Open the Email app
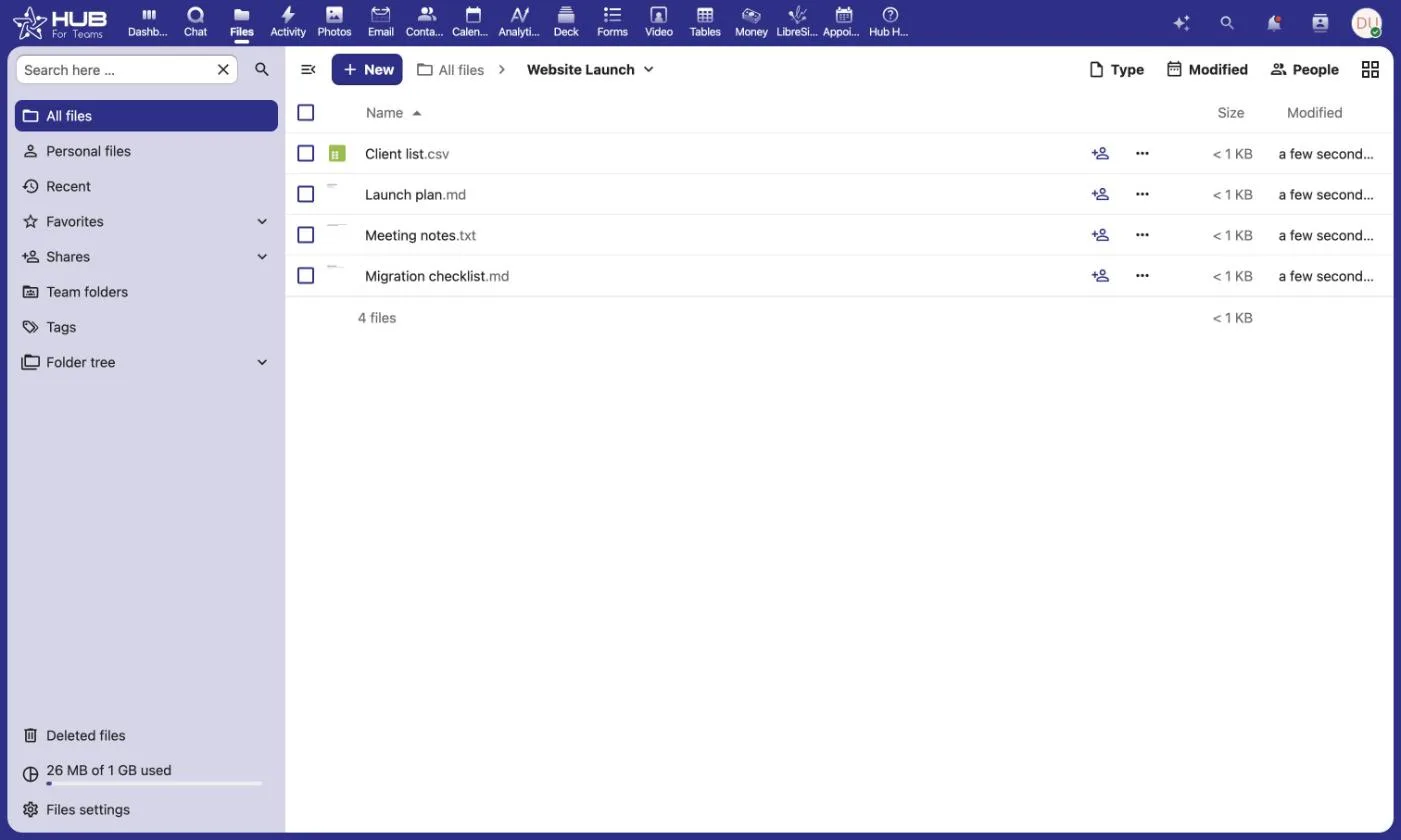 coord(380,22)
